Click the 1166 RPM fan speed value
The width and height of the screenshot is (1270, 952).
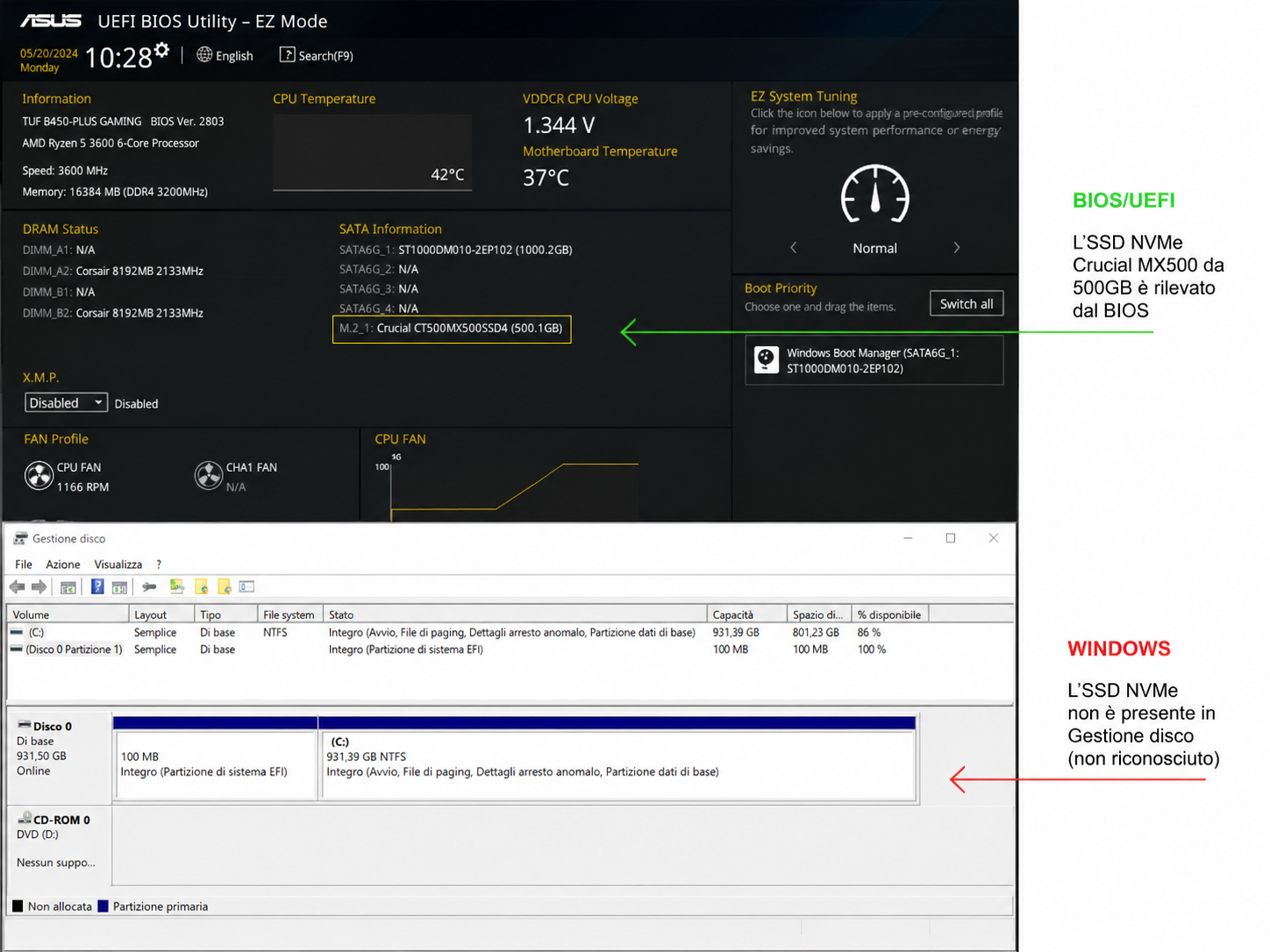(83, 487)
